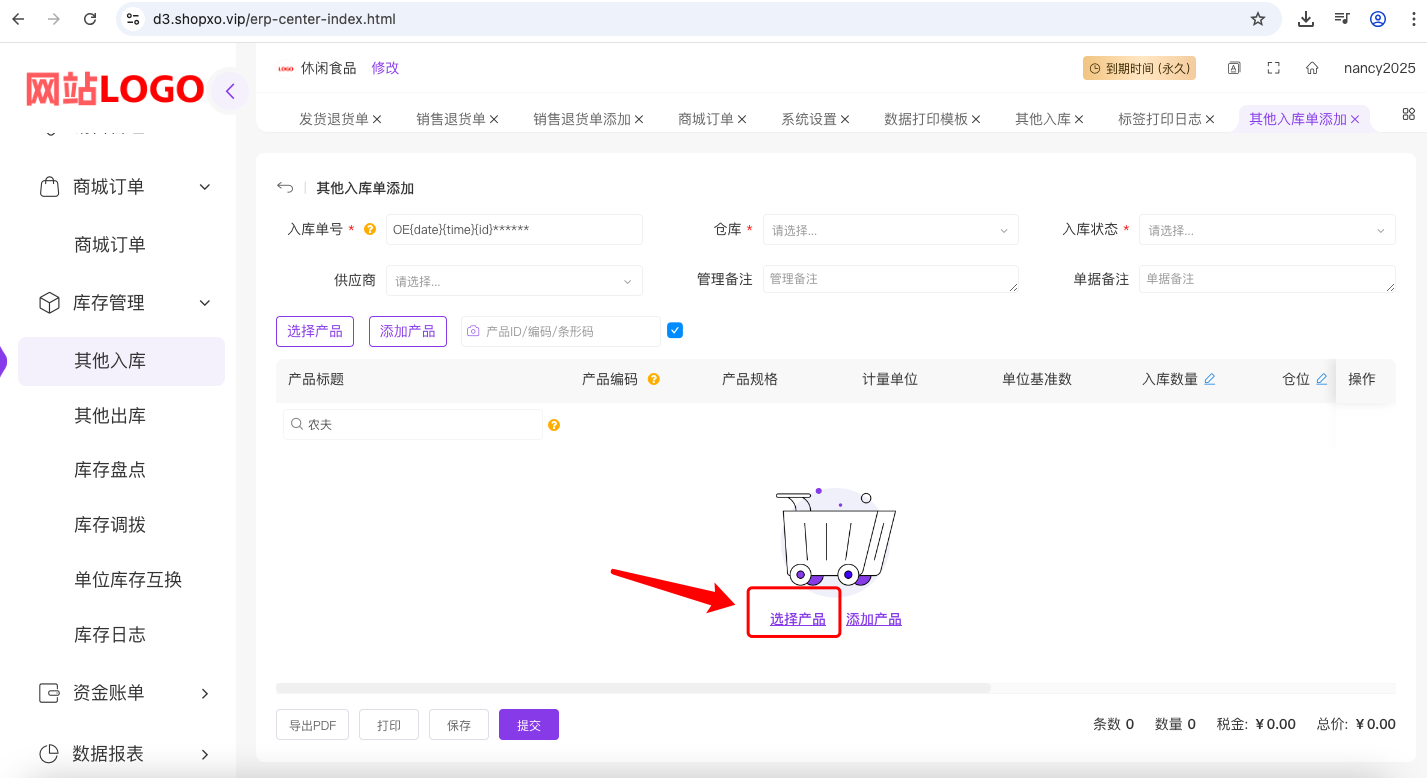Switch to the 其他入库 tab
Screen dimensions: 1427x778
point(1043,119)
